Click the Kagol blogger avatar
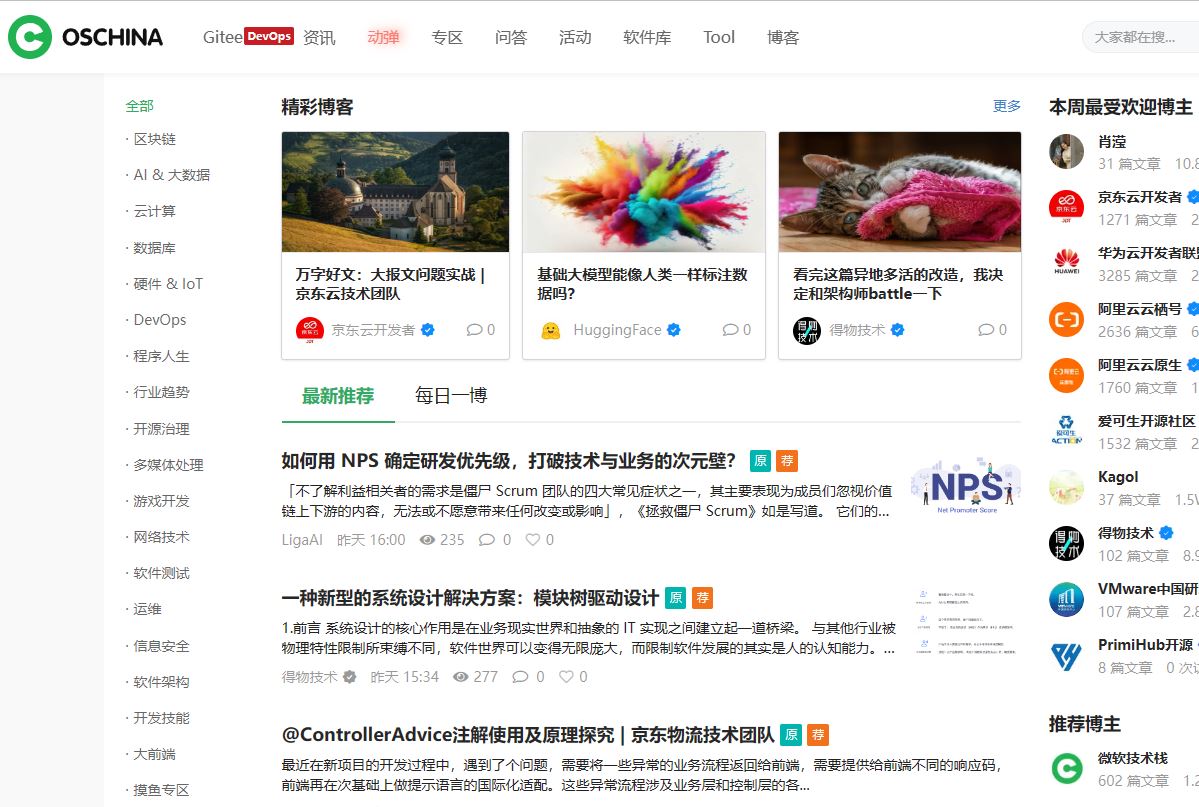This screenshot has width=1199, height=807. coord(1067,487)
